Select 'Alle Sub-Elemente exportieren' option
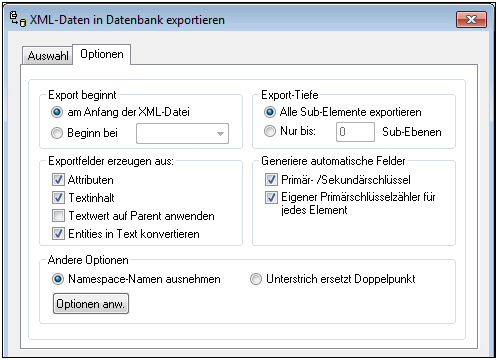The height and width of the screenshot is (360, 498). coord(270,112)
